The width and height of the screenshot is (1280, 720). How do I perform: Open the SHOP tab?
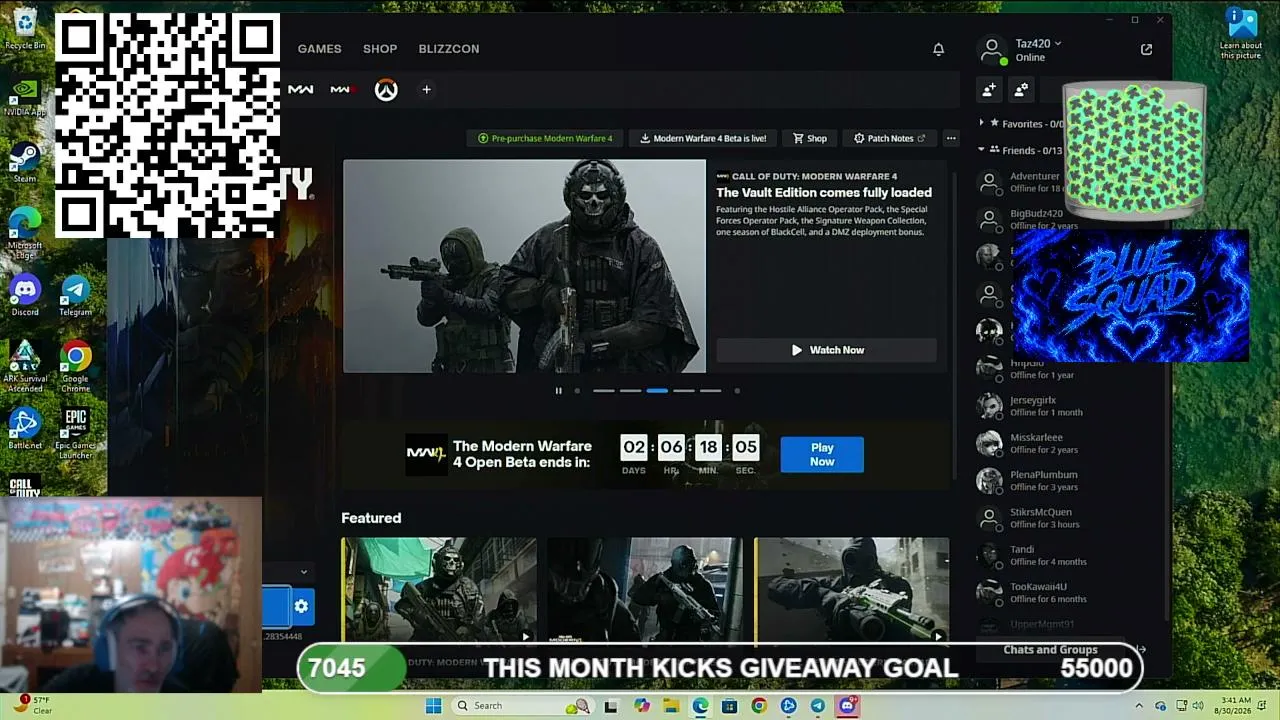tap(380, 49)
